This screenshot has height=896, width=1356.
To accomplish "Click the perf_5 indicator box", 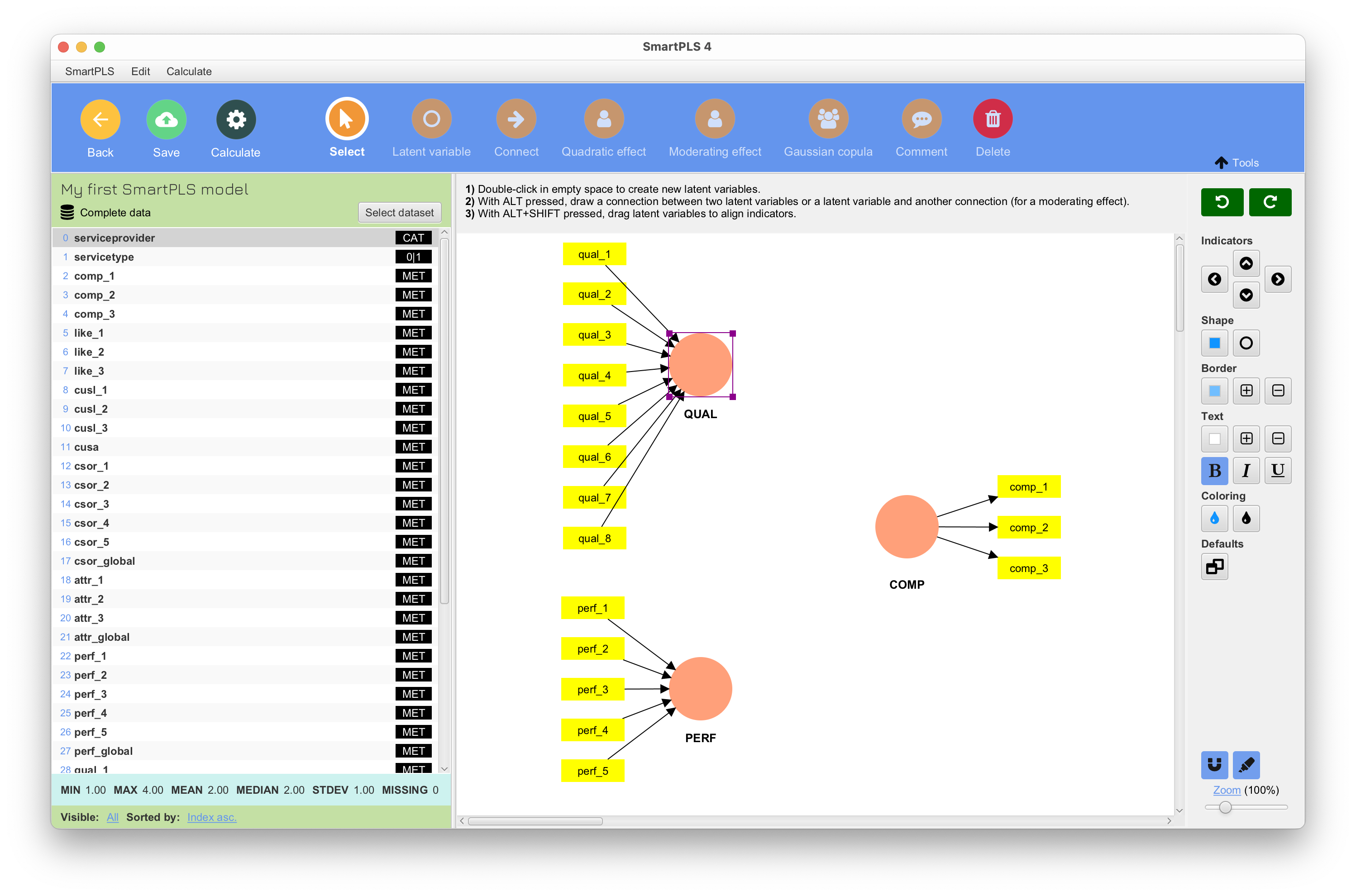I will pyautogui.click(x=592, y=771).
